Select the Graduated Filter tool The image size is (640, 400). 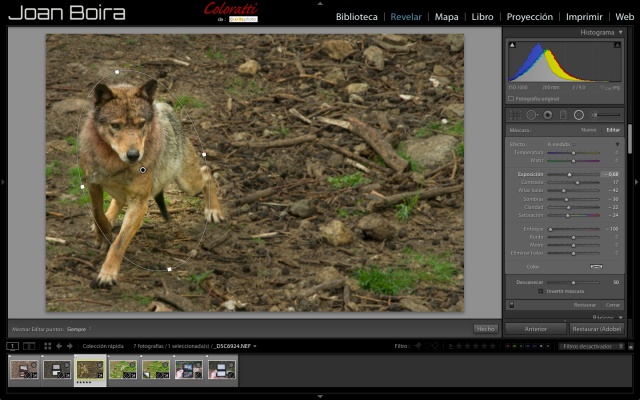pyautogui.click(x=563, y=115)
